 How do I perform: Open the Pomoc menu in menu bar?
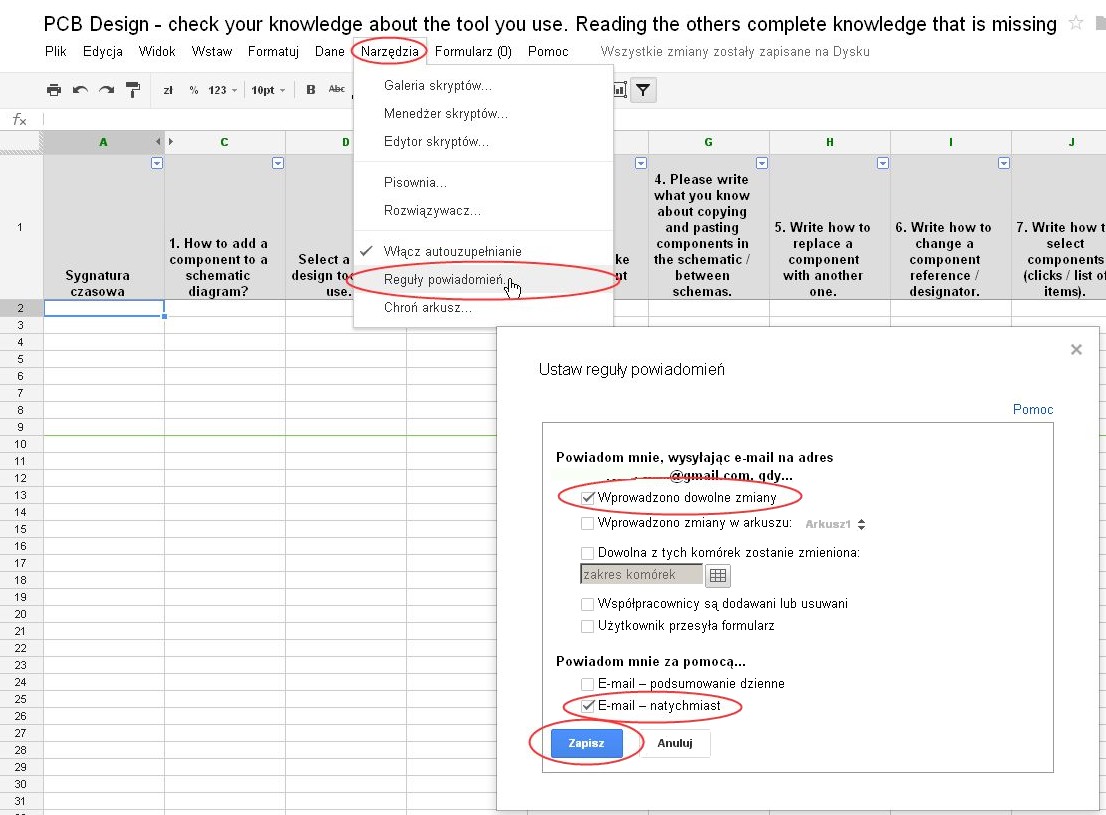548,52
